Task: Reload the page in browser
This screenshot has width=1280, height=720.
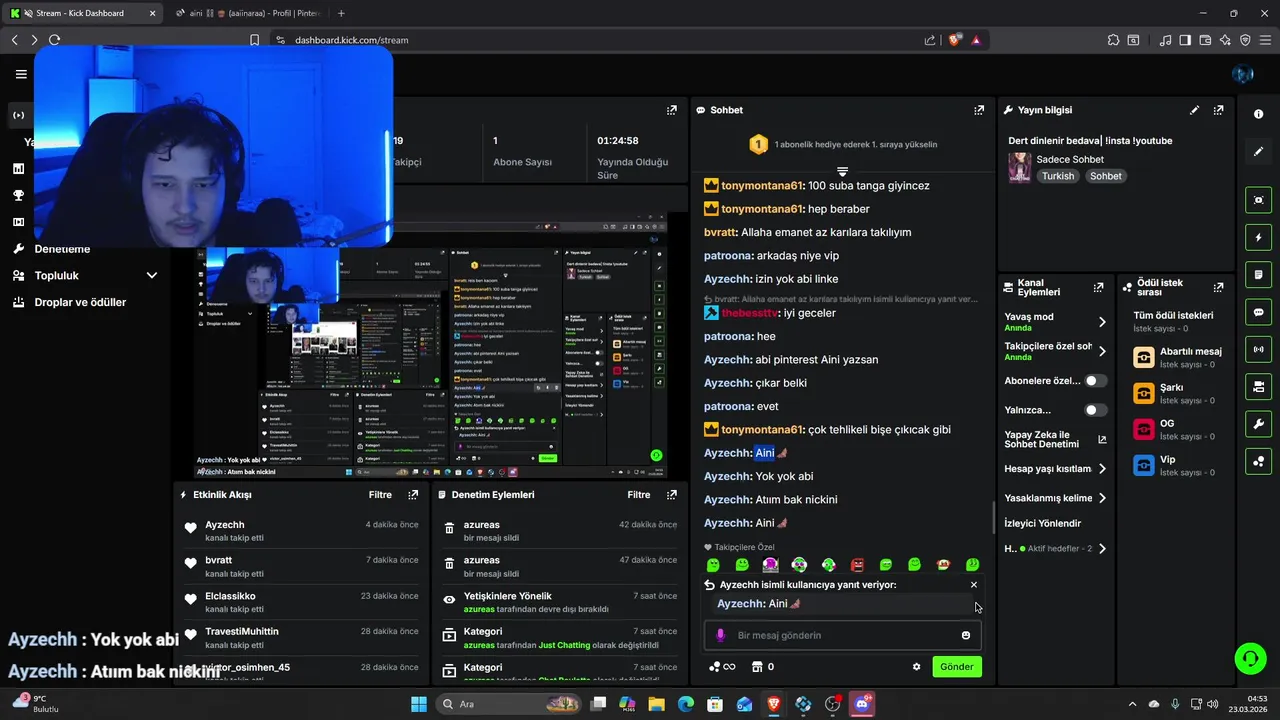Action: pos(55,40)
